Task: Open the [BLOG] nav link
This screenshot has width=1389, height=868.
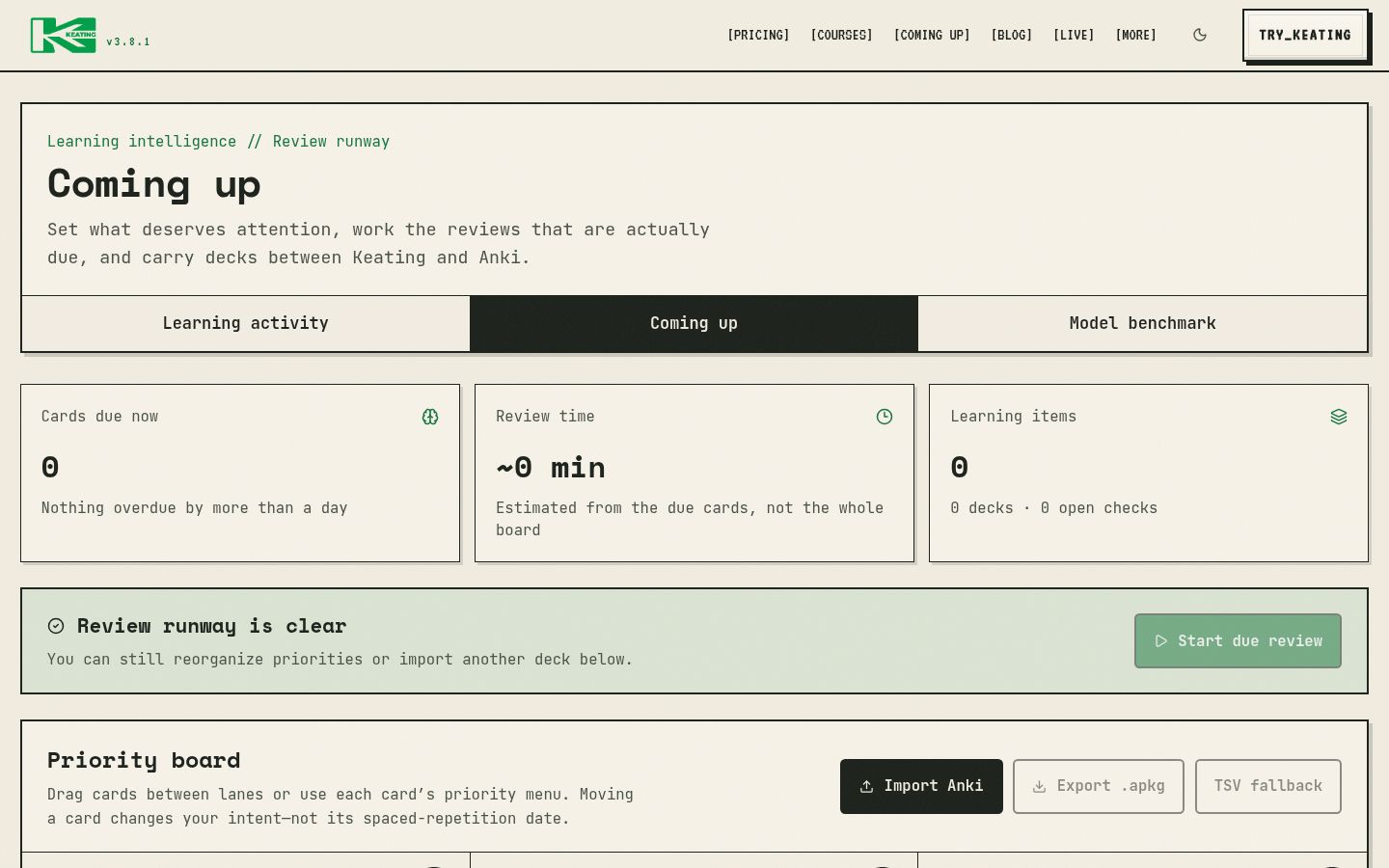Action: tap(1012, 35)
